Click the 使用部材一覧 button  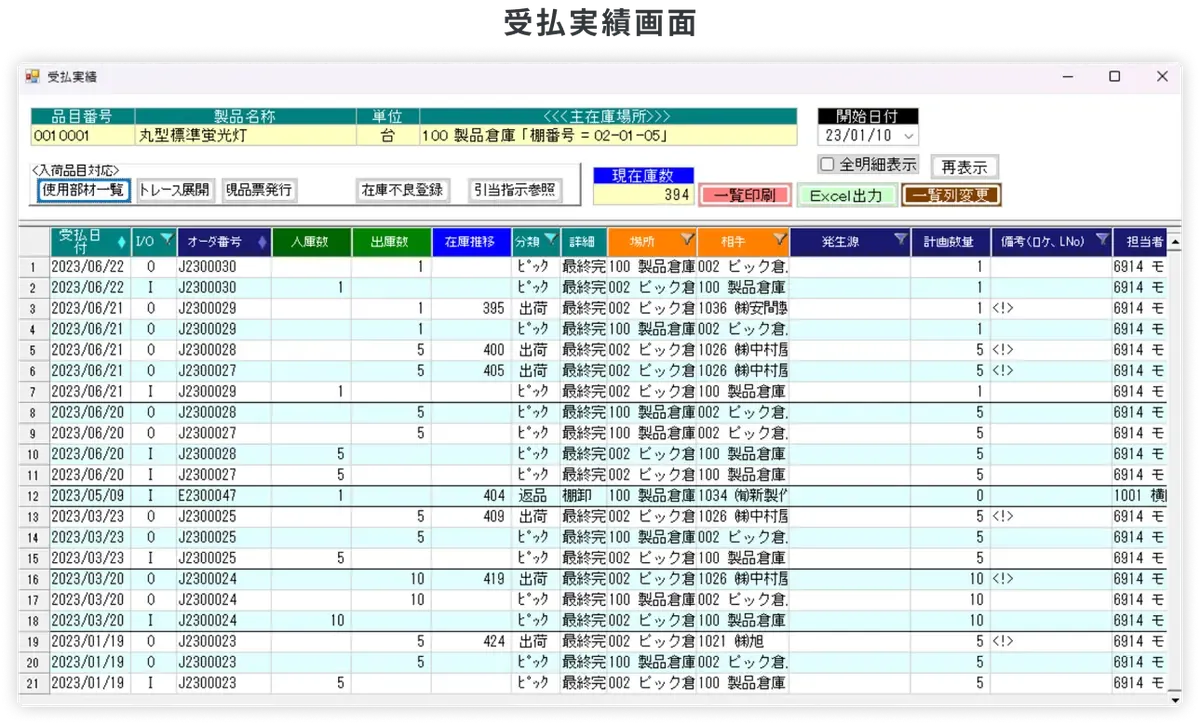[x=83, y=190]
